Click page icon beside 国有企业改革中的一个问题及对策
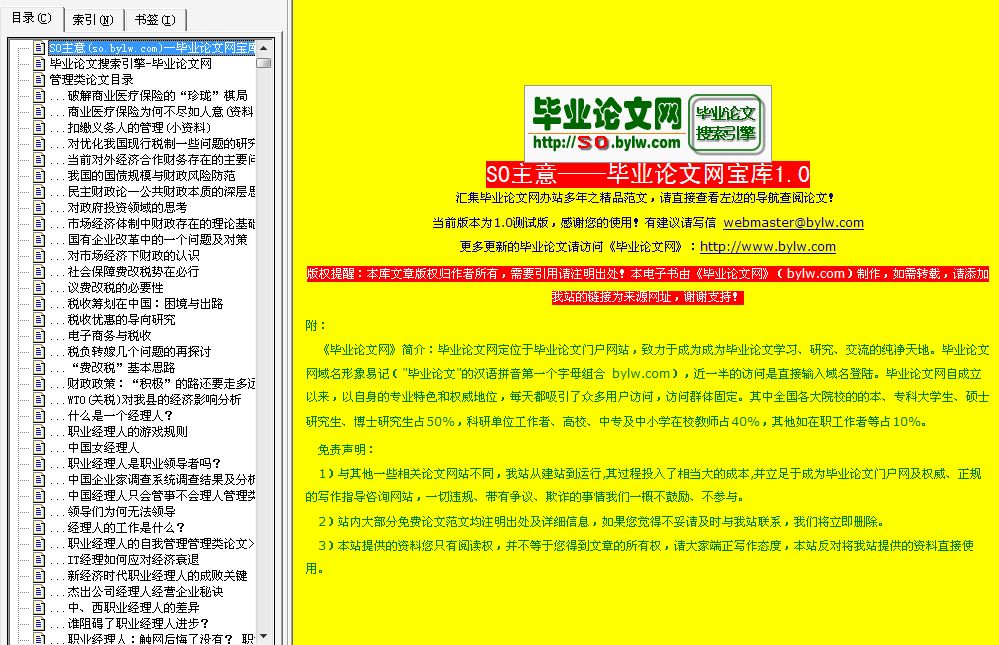 (x=40, y=240)
